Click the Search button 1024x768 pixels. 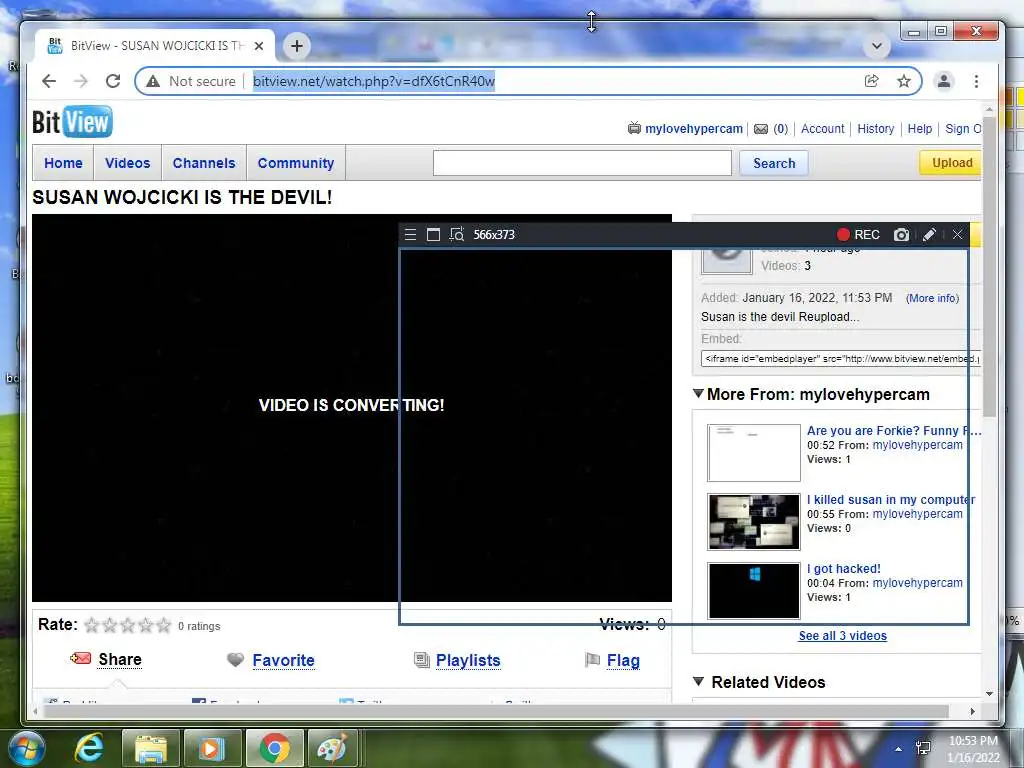(774, 163)
